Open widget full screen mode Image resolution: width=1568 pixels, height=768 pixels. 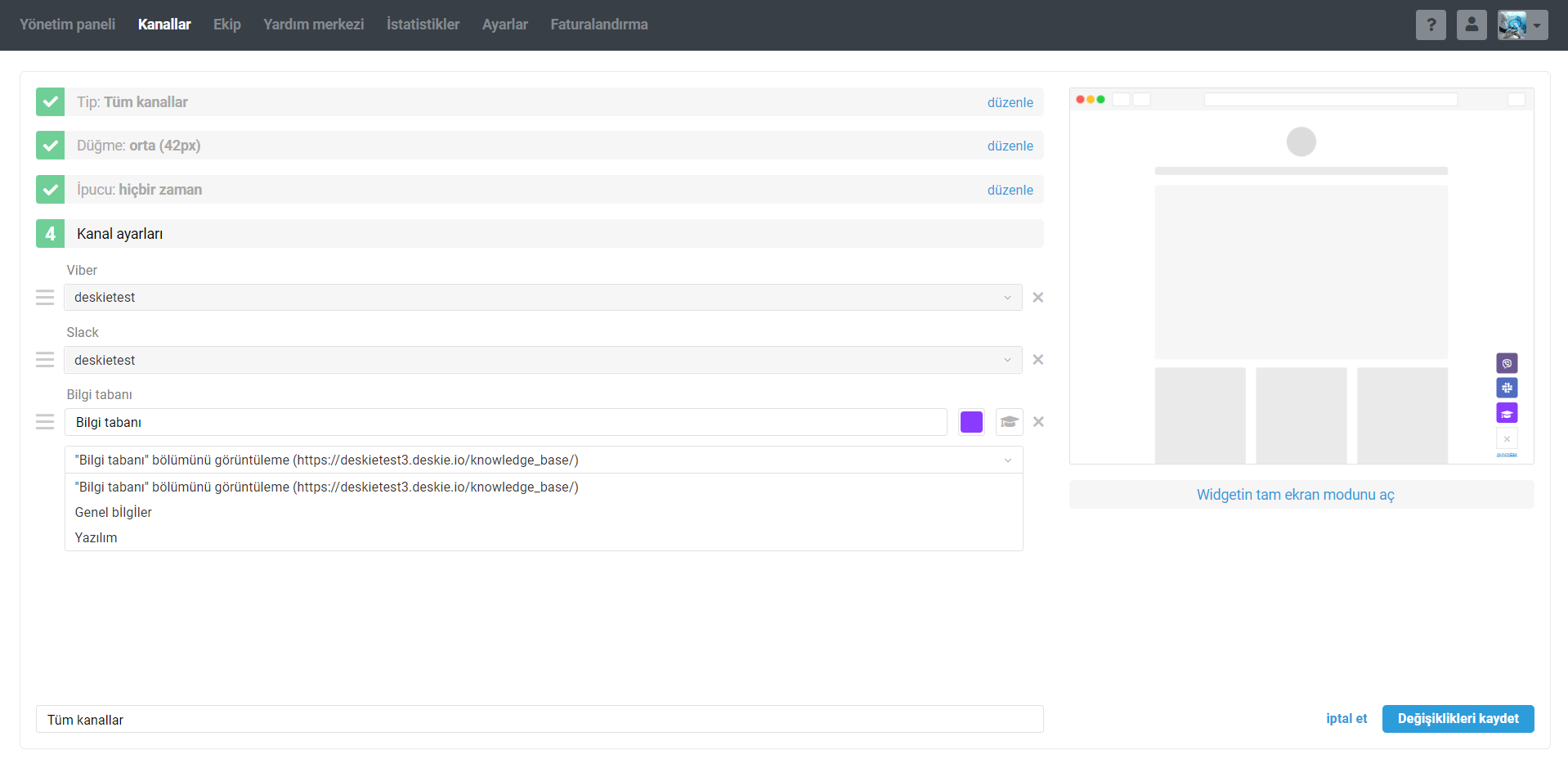coord(1301,495)
